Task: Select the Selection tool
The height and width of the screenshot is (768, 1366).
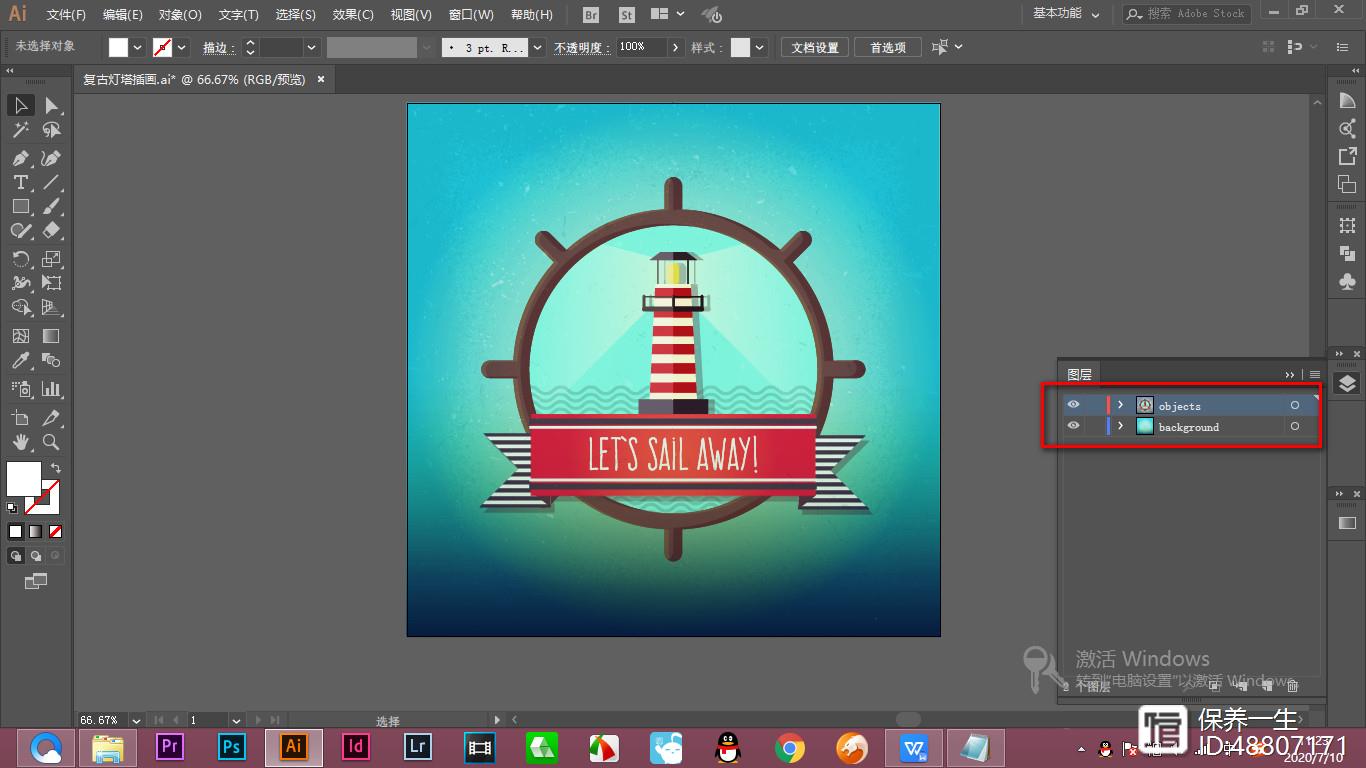Action: tap(20, 105)
